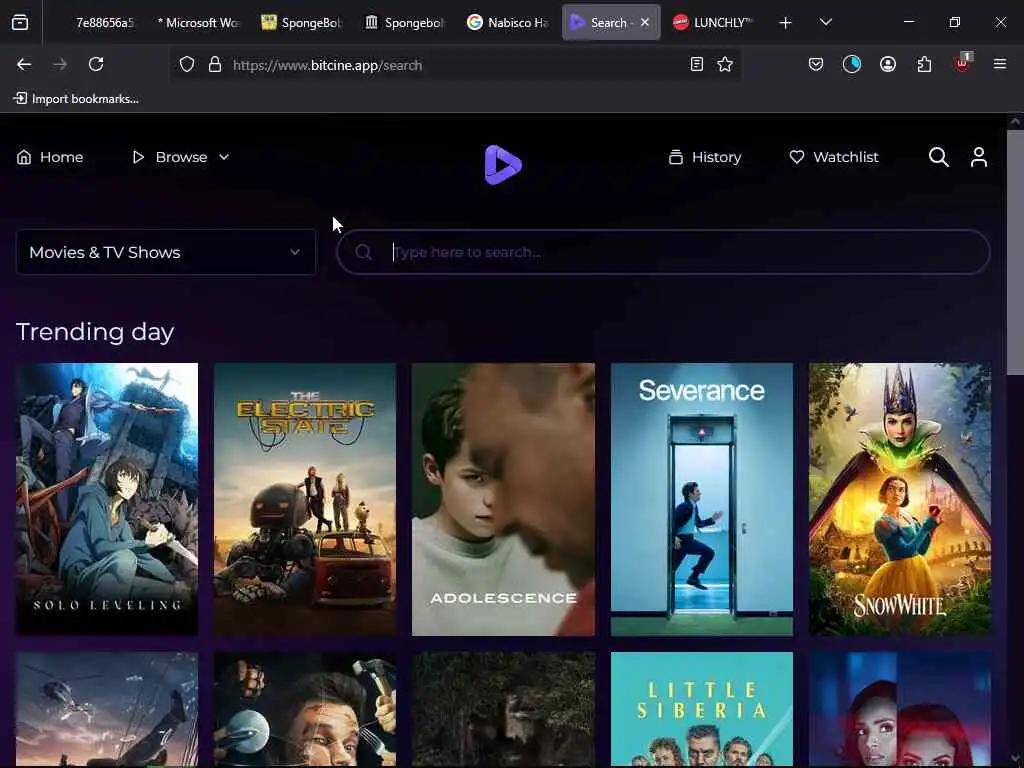Open the dark forest poster
Viewport: 1024px width, 768px height.
tap(504, 709)
